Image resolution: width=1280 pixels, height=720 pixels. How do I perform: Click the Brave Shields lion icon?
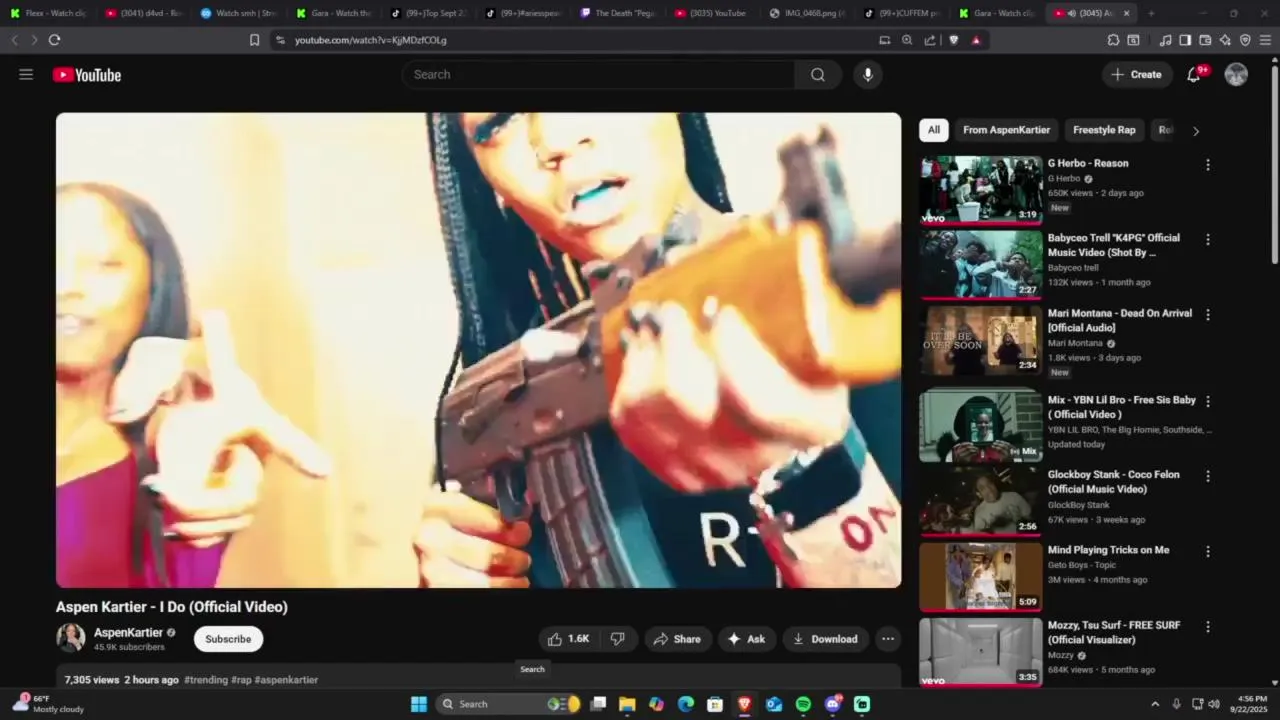pyautogui.click(x=953, y=40)
